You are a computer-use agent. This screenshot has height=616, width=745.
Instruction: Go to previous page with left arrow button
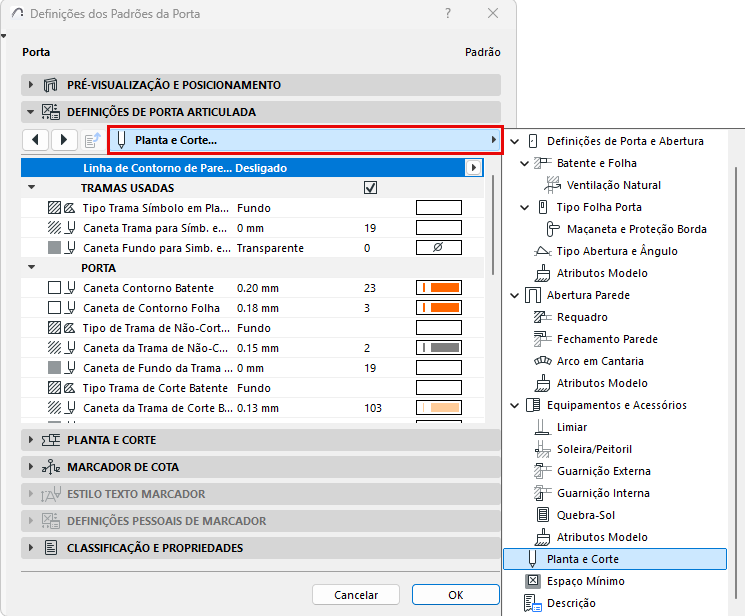pyautogui.click(x=35, y=140)
